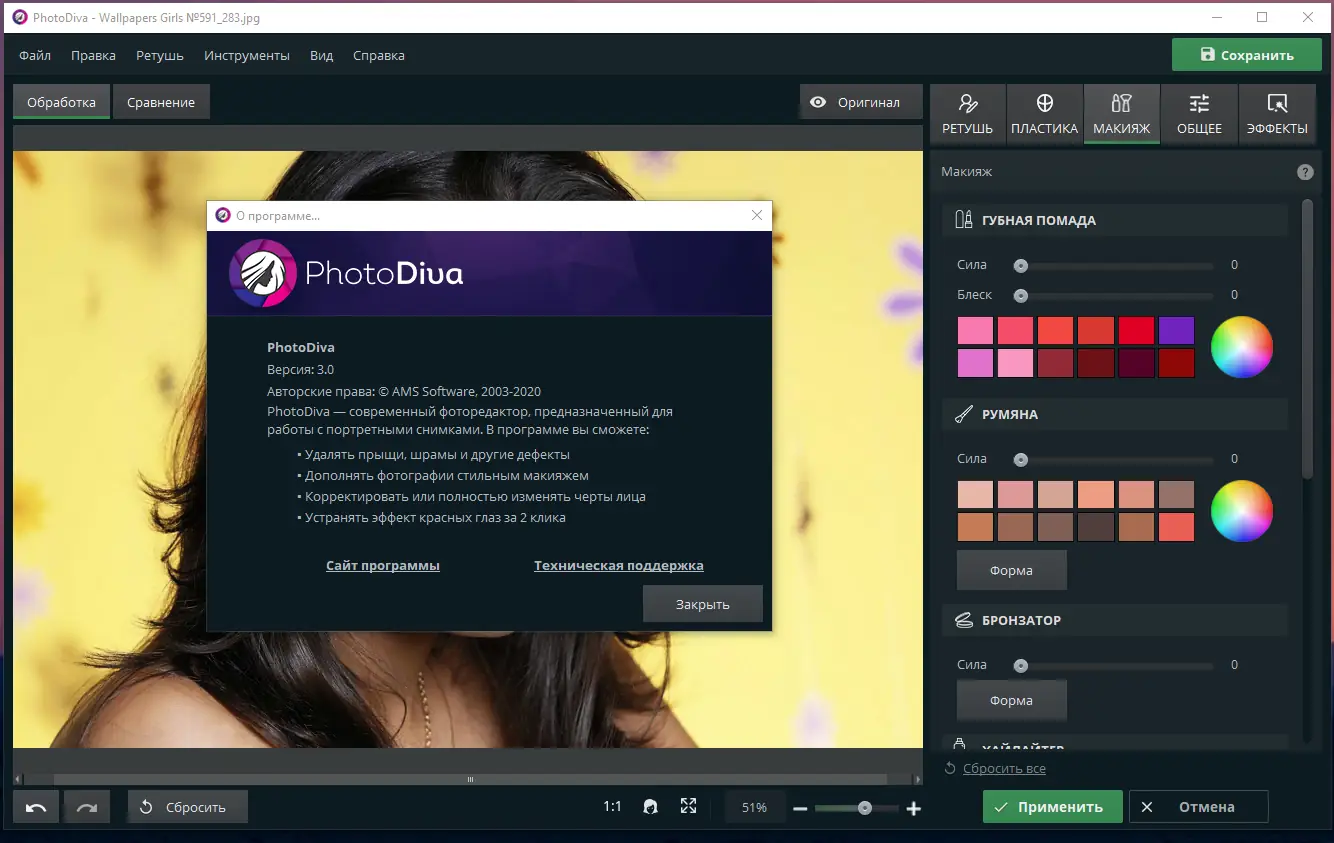Viewport: 1334px width, 843px height.
Task: Click the PhotoDiva app icon in title bar
Action: pyautogui.click(x=19, y=17)
